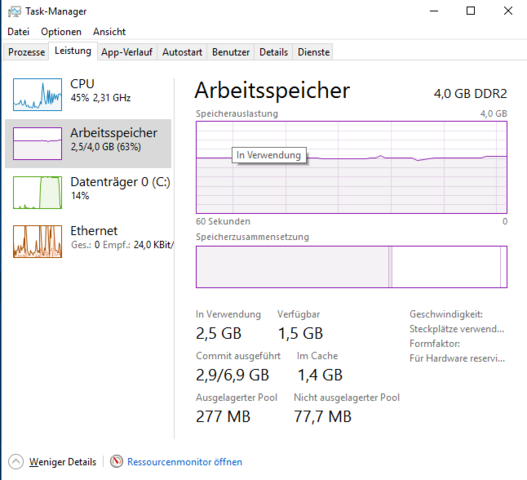Viewport: 527px width, 480px height.
Task: Click the Weniger Details text button
Action: click(x=63, y=462)
